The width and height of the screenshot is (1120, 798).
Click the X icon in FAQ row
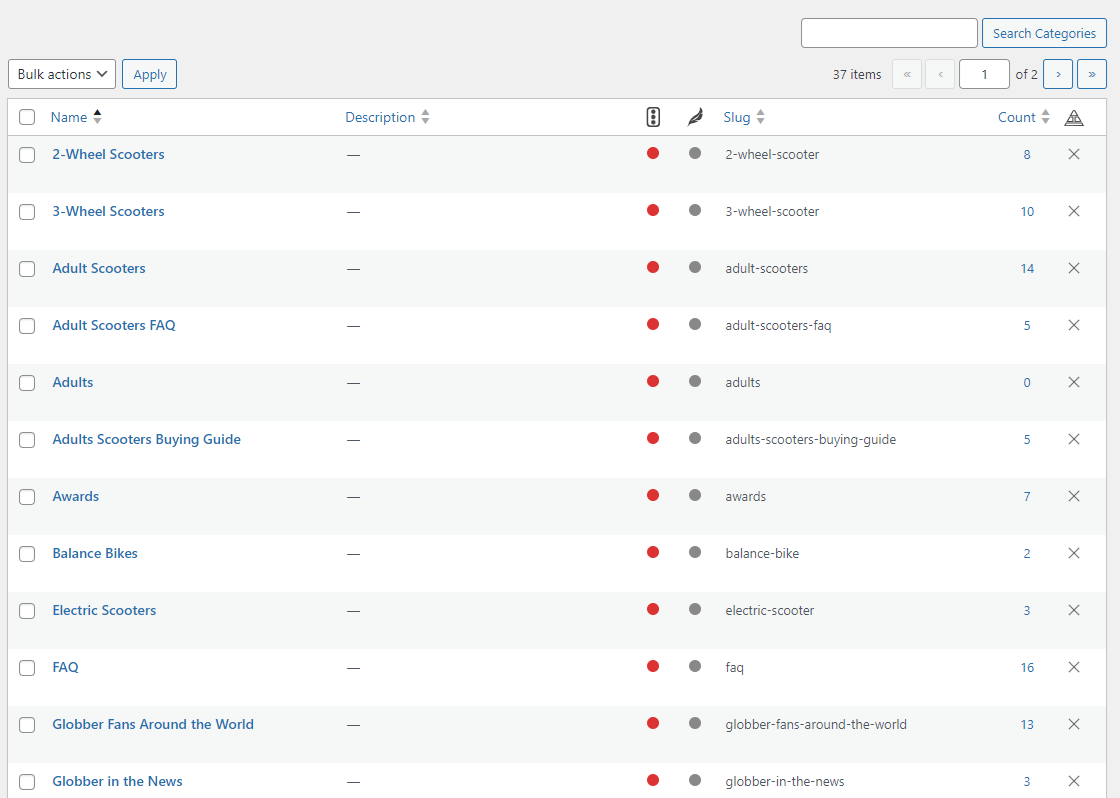pyautogui.click(x=1074, y=667)
